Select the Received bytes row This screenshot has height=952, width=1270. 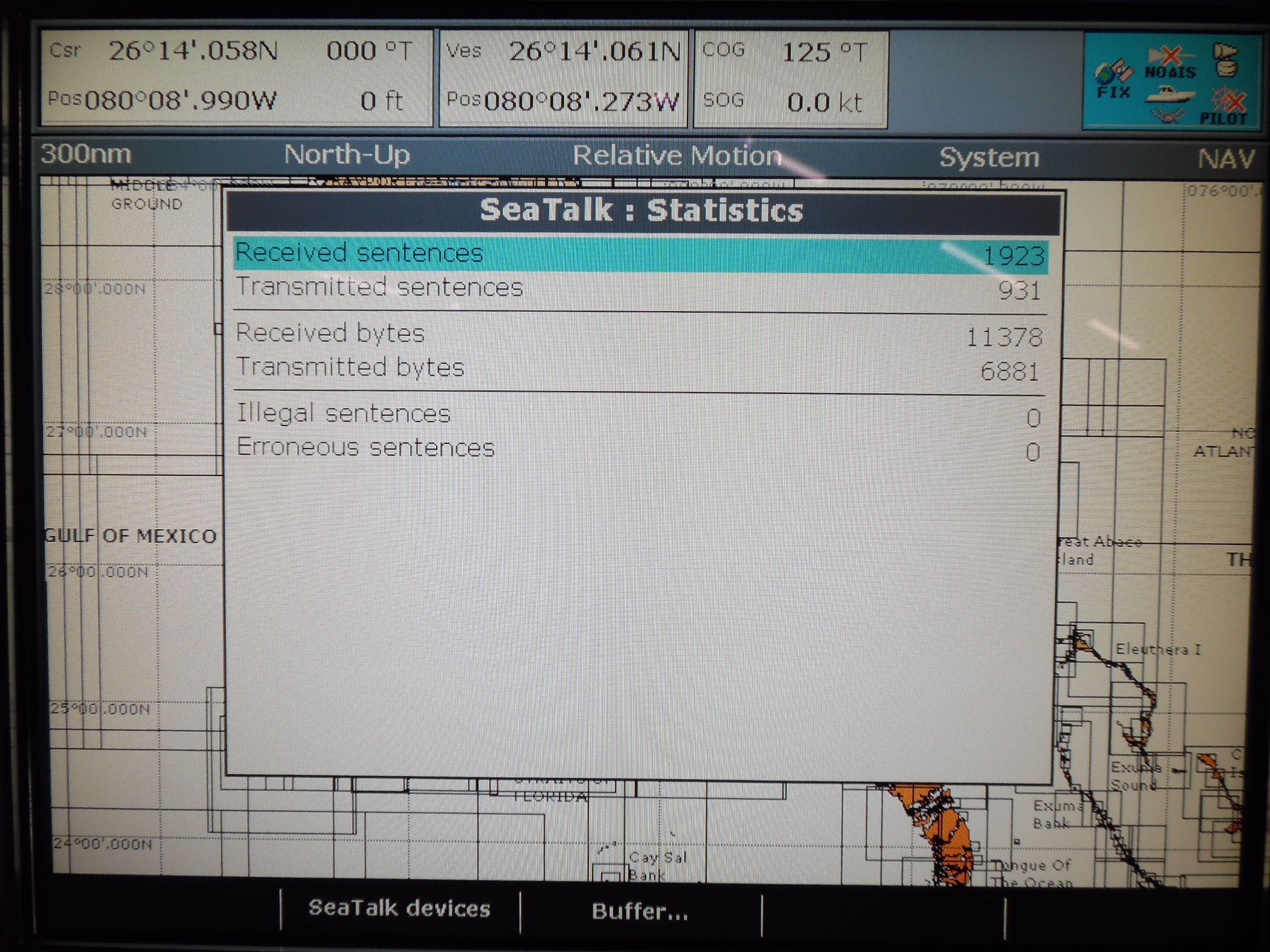640,335
